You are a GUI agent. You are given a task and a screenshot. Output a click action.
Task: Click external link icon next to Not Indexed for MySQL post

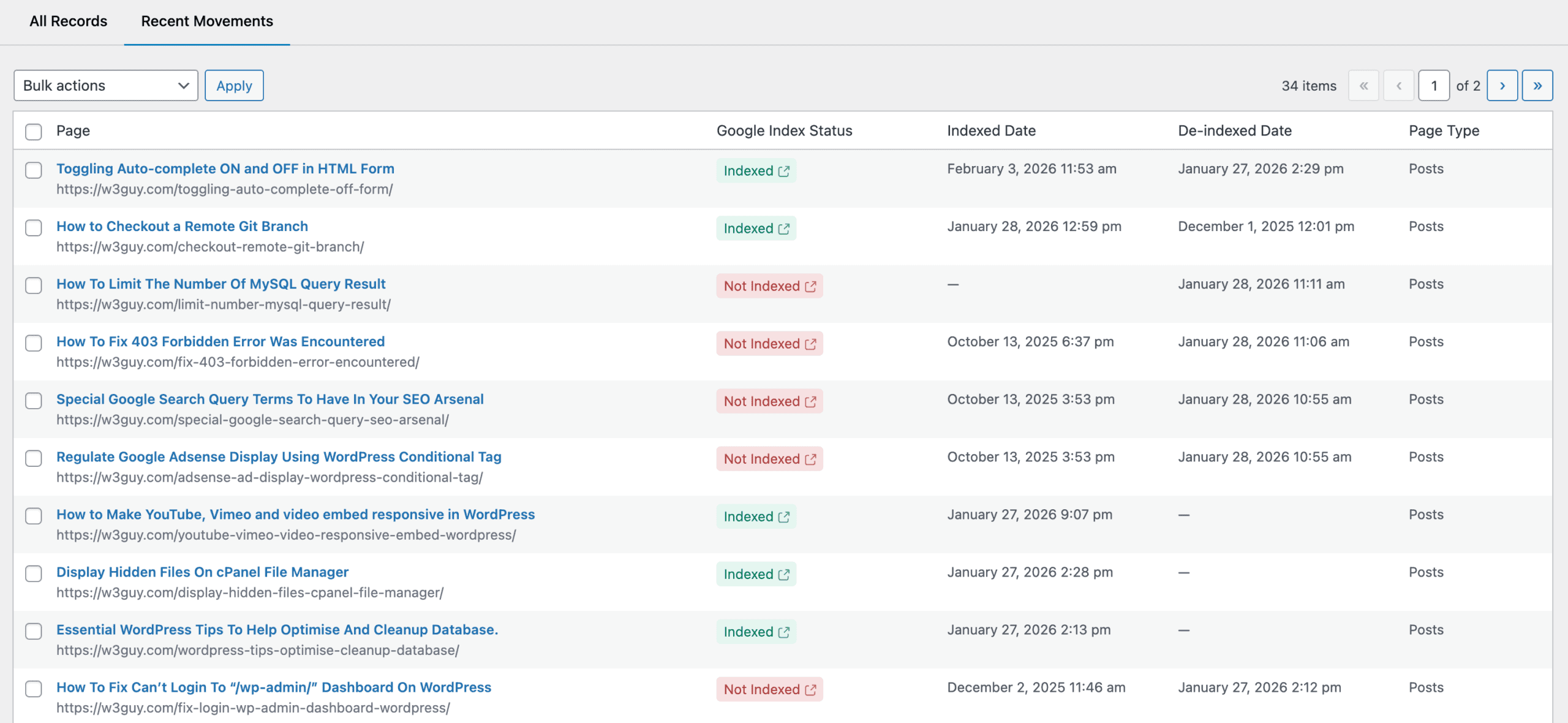[812, 286]
